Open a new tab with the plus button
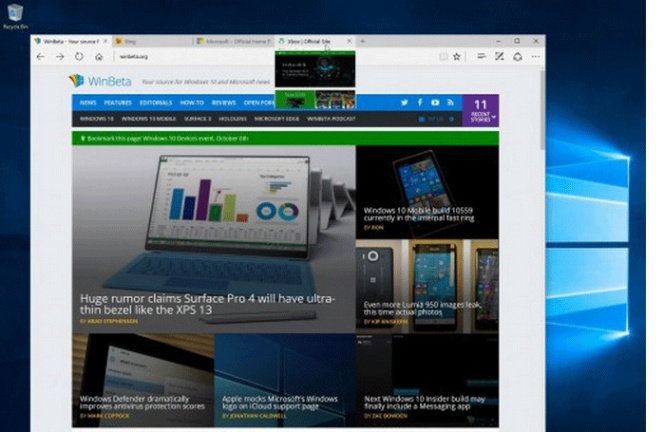 click(x=362, y=41)
